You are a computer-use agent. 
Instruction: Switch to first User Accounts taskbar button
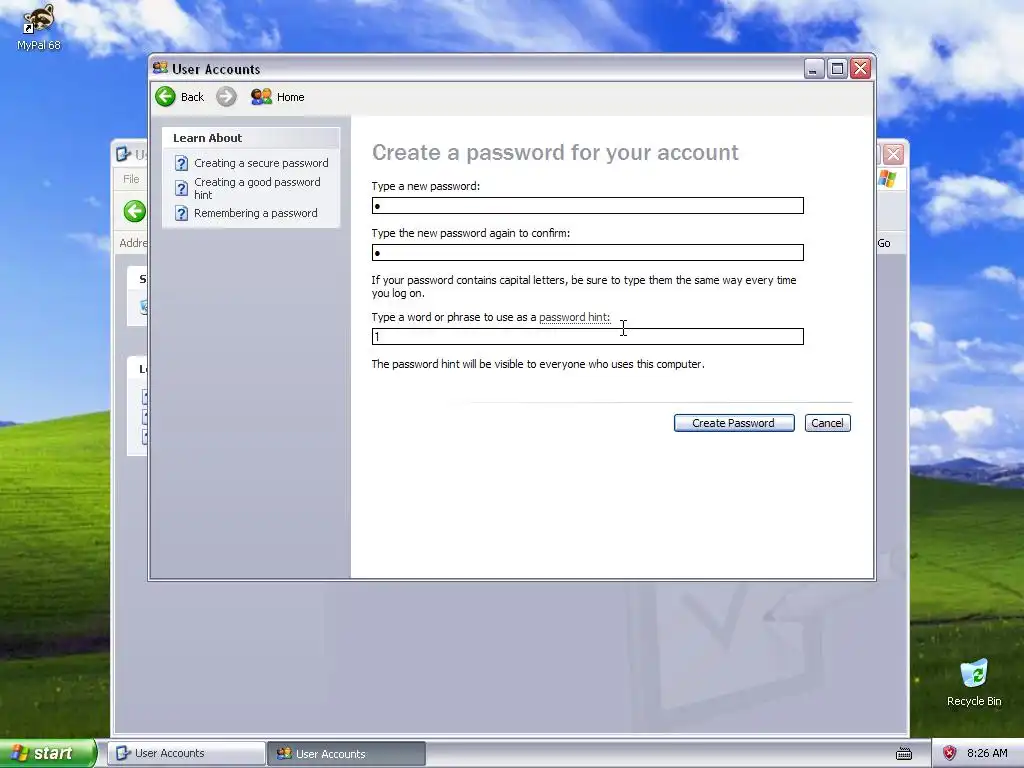(x=187, y=753)
